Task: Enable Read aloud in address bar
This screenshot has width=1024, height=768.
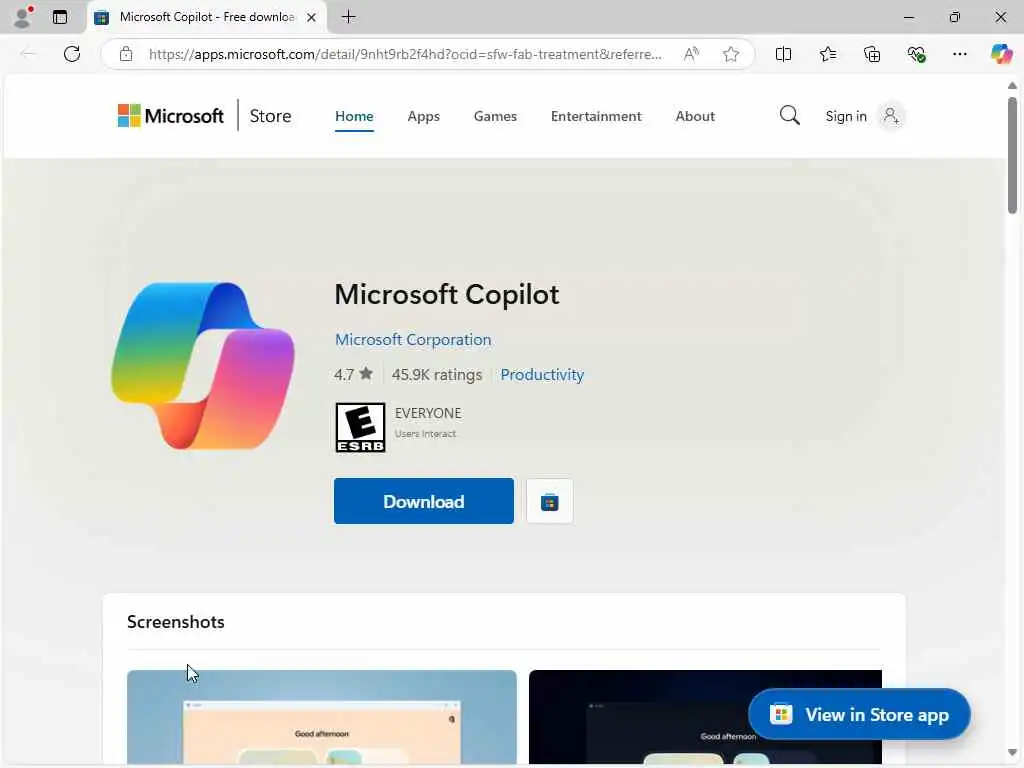Action: coord(691,54)
